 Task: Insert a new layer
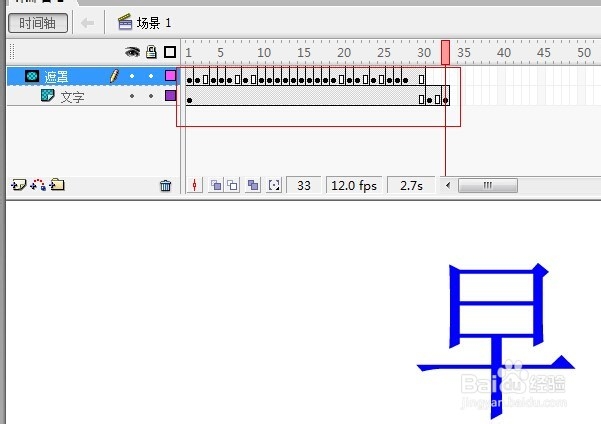coord(18,185)
